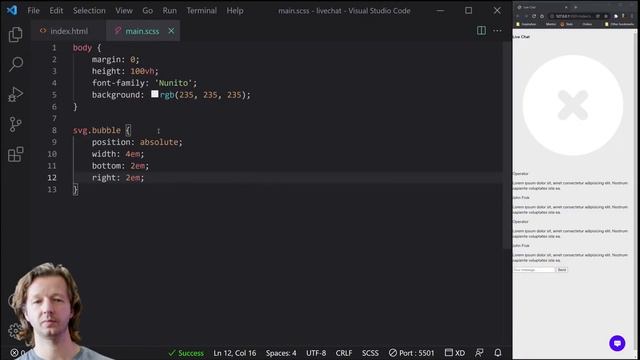
Task: Click 'absolute' value on line 9
Action: pyautogui.click(x=159, y=142)
